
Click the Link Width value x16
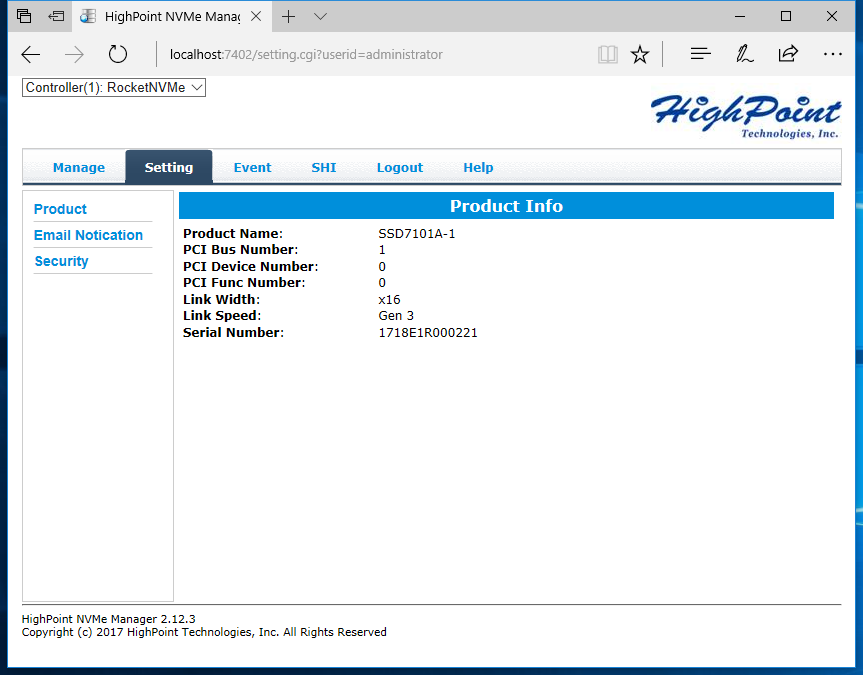[389, 300]
